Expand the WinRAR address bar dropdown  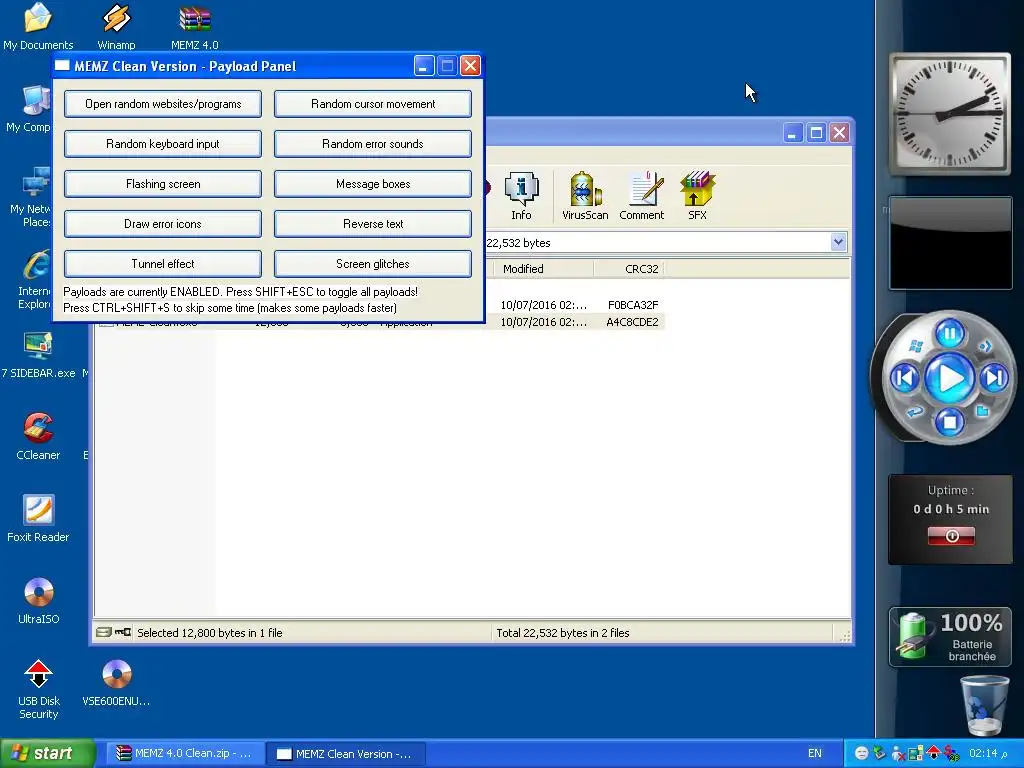coord(838,242)
